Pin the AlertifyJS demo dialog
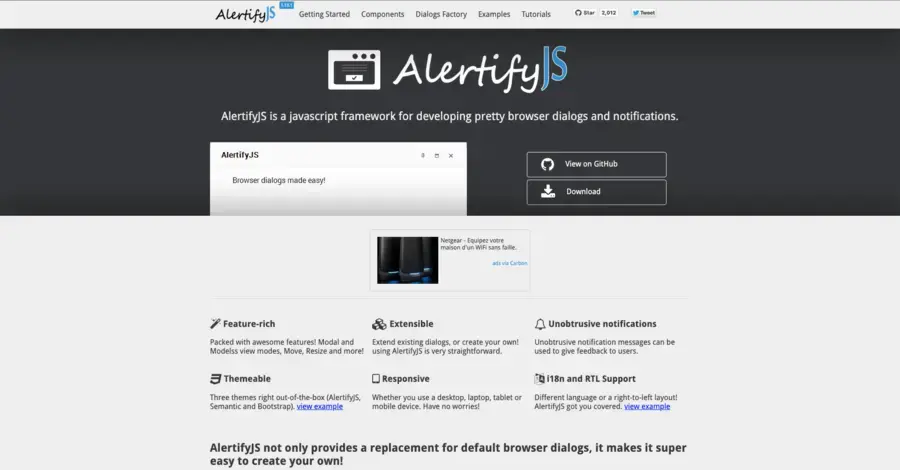Image resolution: width=900 pixels, height=470 pixels. click(x=423, y=156)
